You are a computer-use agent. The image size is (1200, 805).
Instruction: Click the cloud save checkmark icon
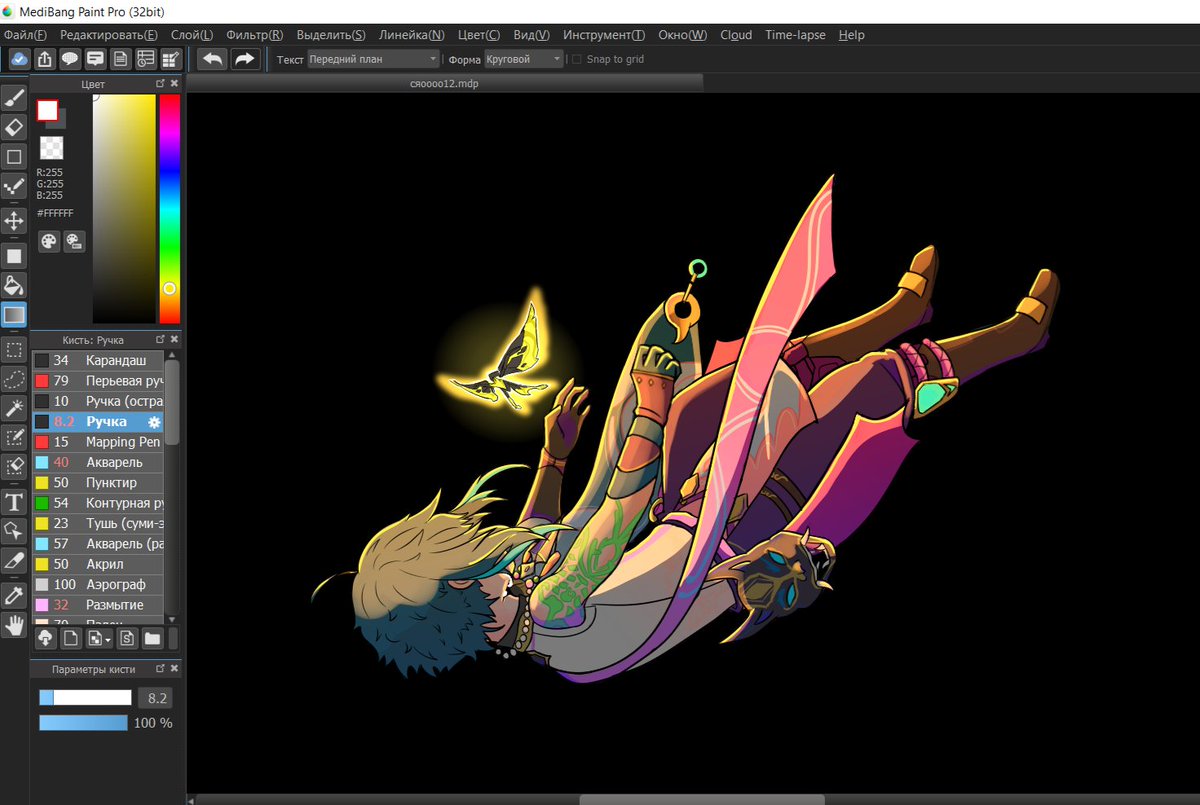(x=19, y=59)
